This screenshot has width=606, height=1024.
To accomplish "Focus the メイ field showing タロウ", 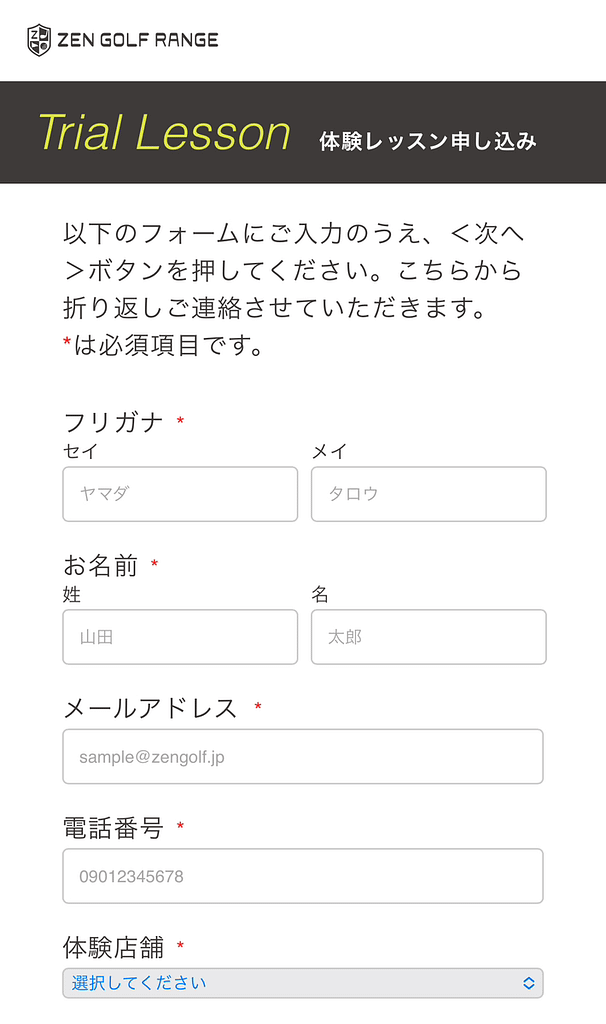I will [428, 494].
